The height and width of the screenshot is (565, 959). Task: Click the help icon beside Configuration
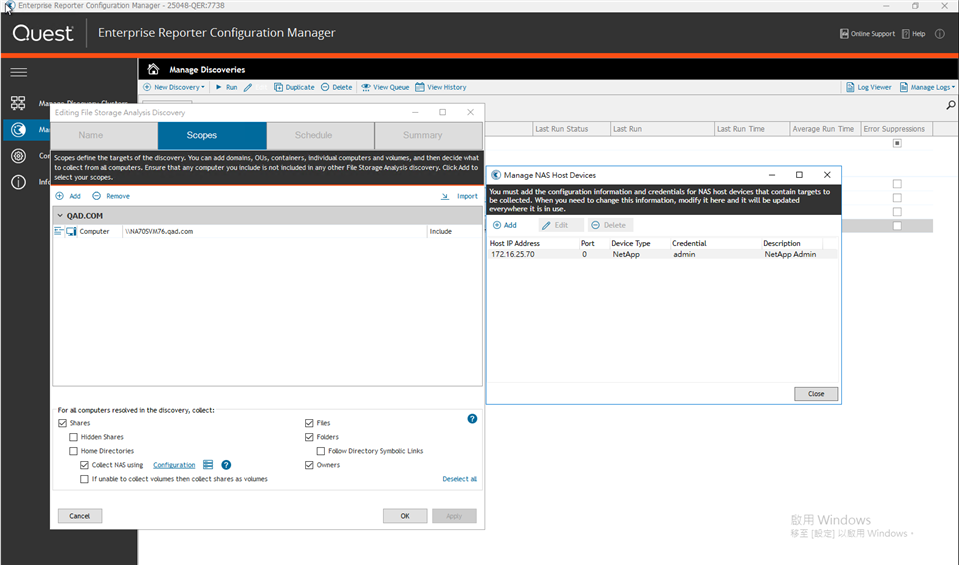click(226, 465)
